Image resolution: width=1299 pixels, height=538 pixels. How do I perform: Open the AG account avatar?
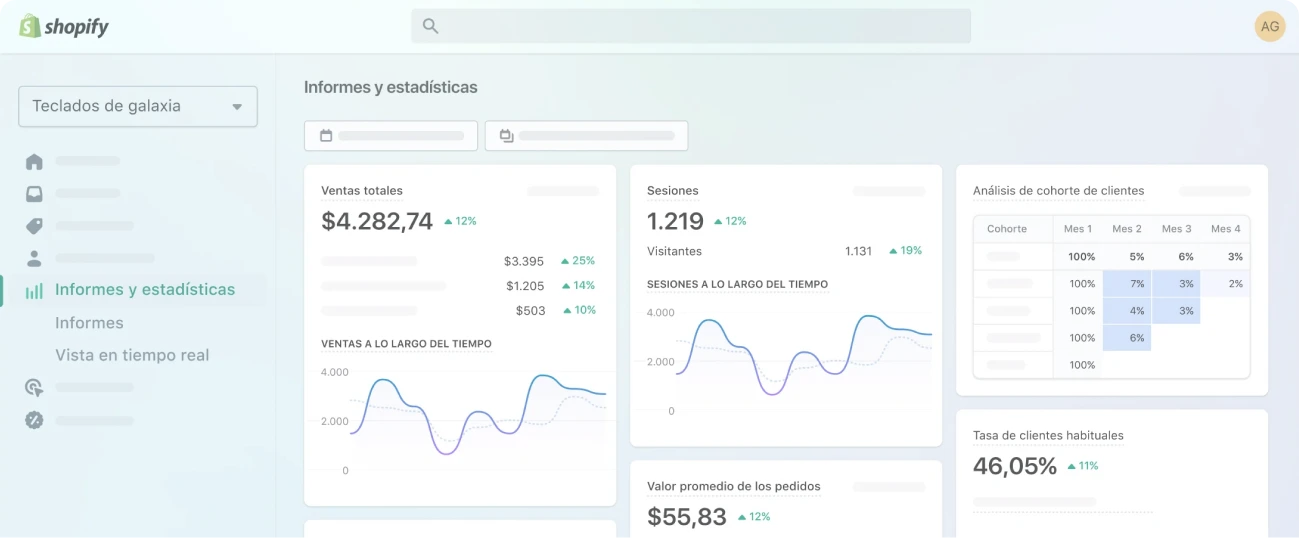coord(1269,26)
